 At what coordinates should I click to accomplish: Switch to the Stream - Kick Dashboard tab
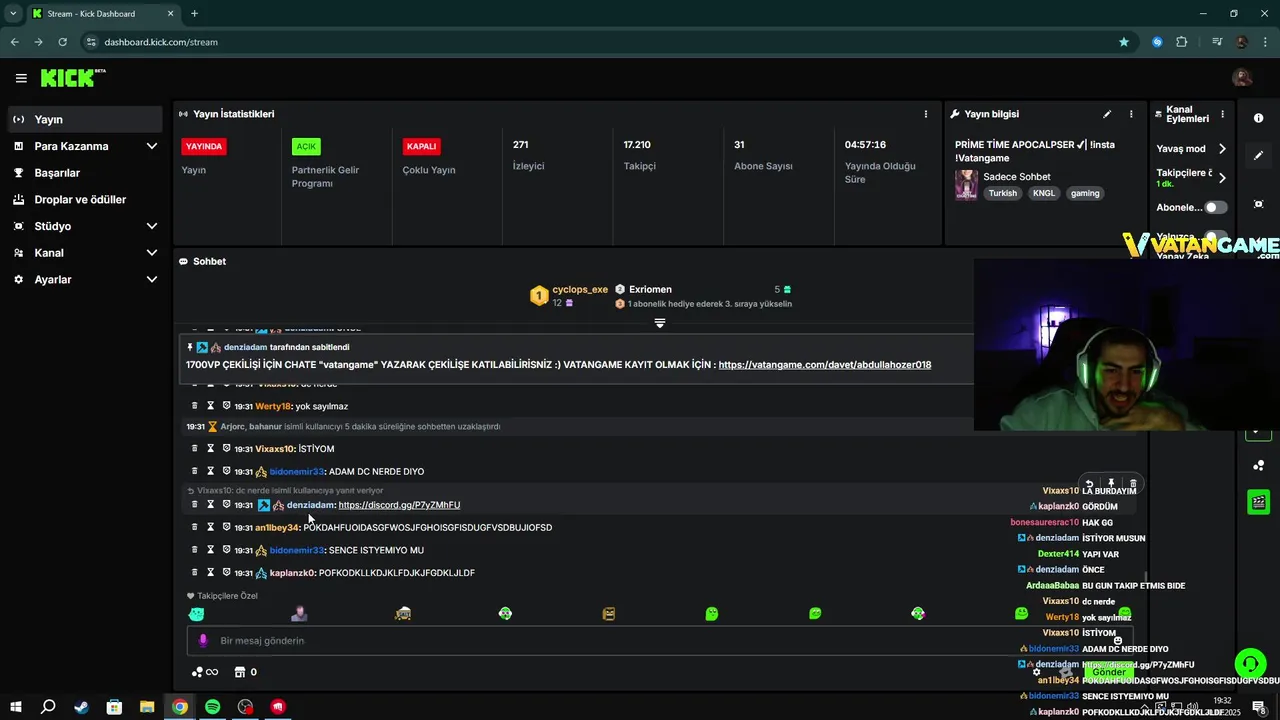103,14
